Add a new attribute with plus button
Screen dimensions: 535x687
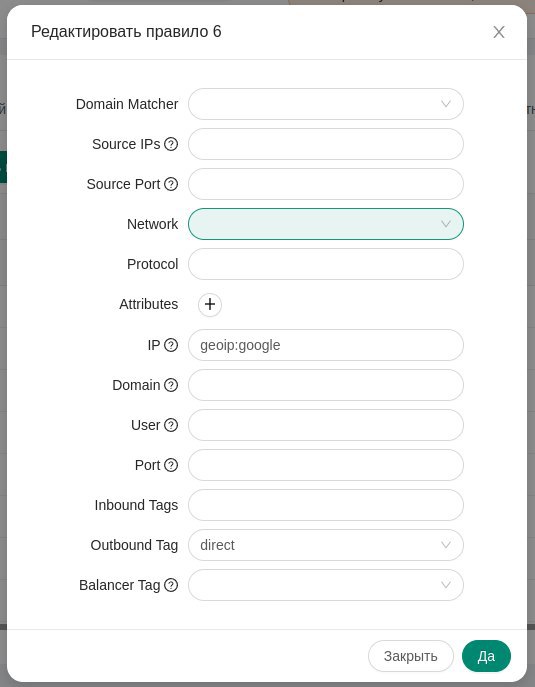pos(210,305)
